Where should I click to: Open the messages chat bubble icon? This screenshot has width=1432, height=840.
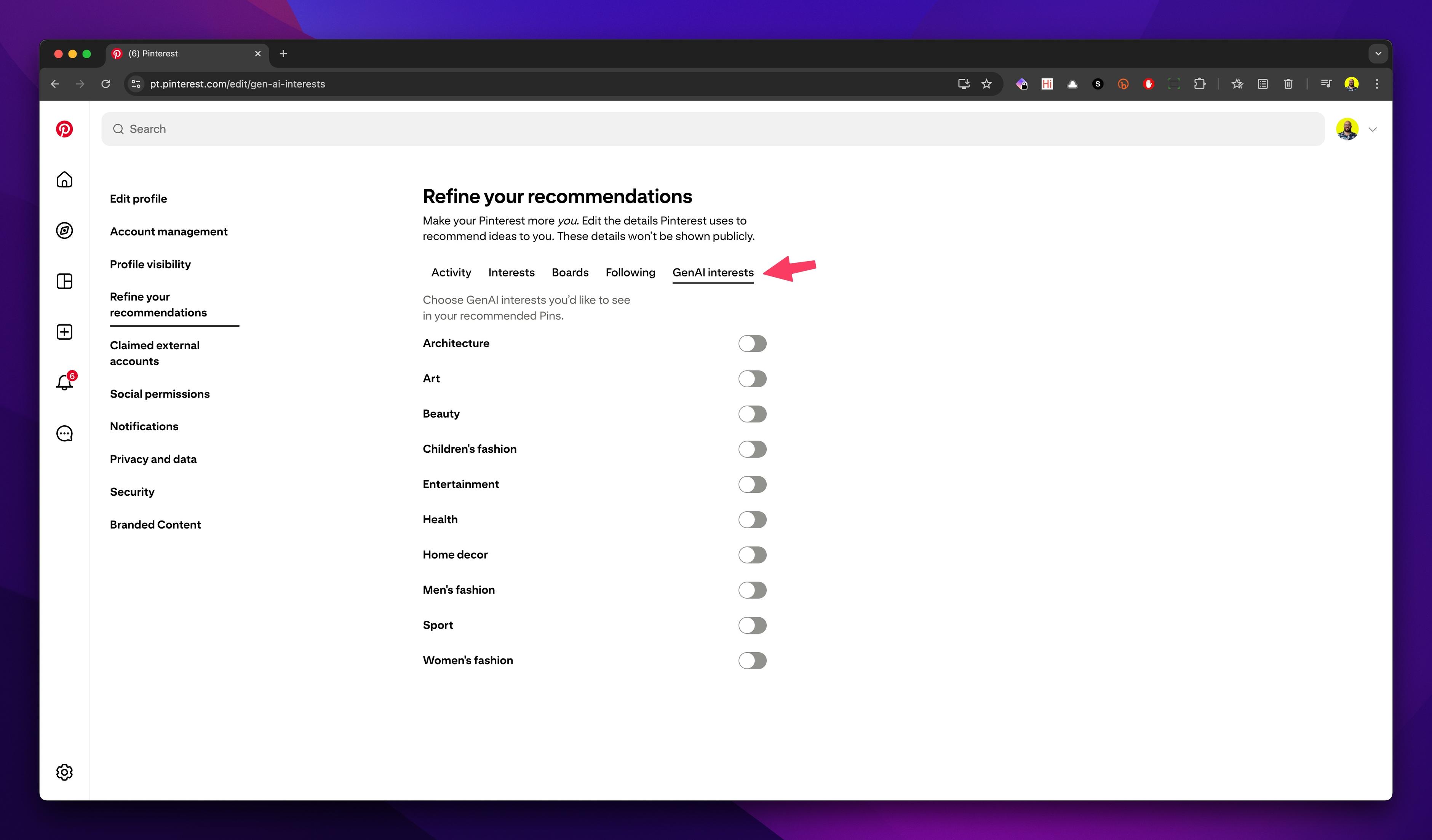coord(64,434)
